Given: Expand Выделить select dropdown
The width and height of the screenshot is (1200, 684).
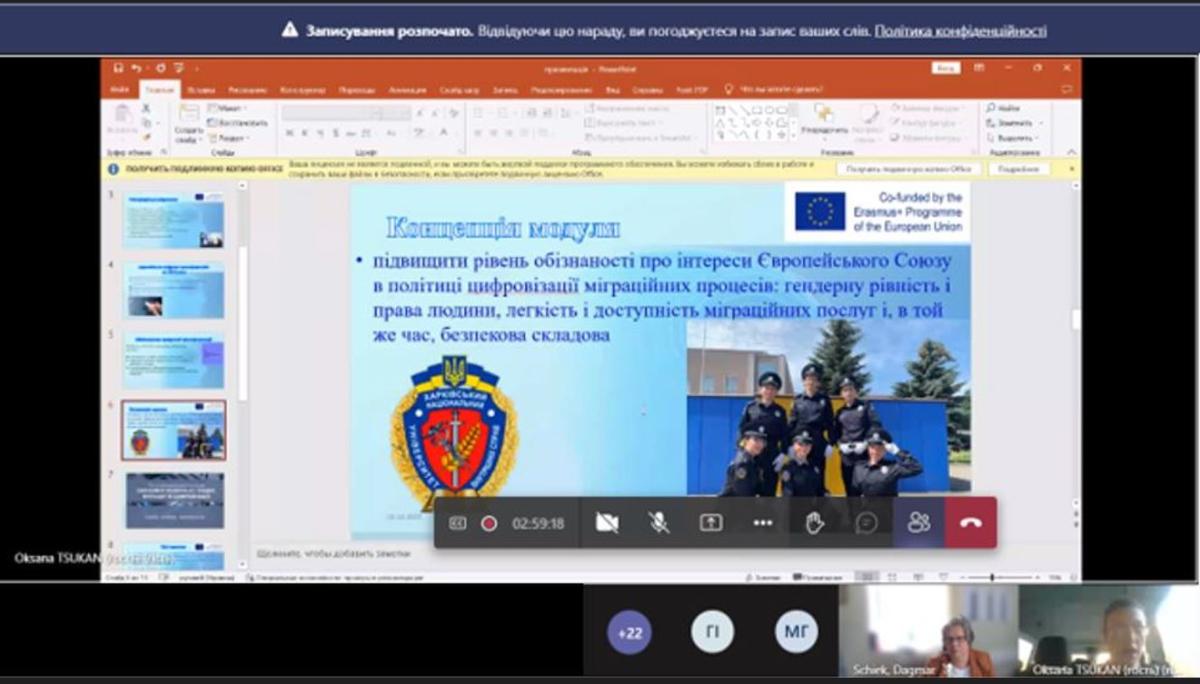Looking at the screenshot, I should click(x=1012, y=138).
